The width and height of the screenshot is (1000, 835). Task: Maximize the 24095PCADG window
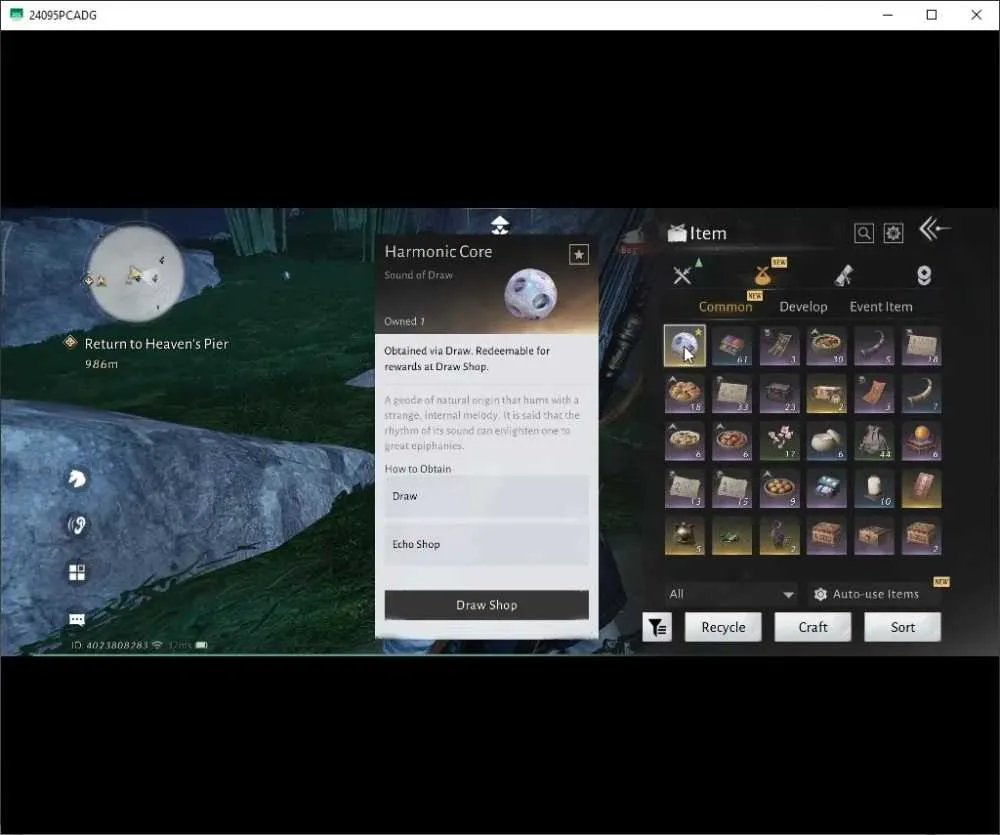pos(932,15)
